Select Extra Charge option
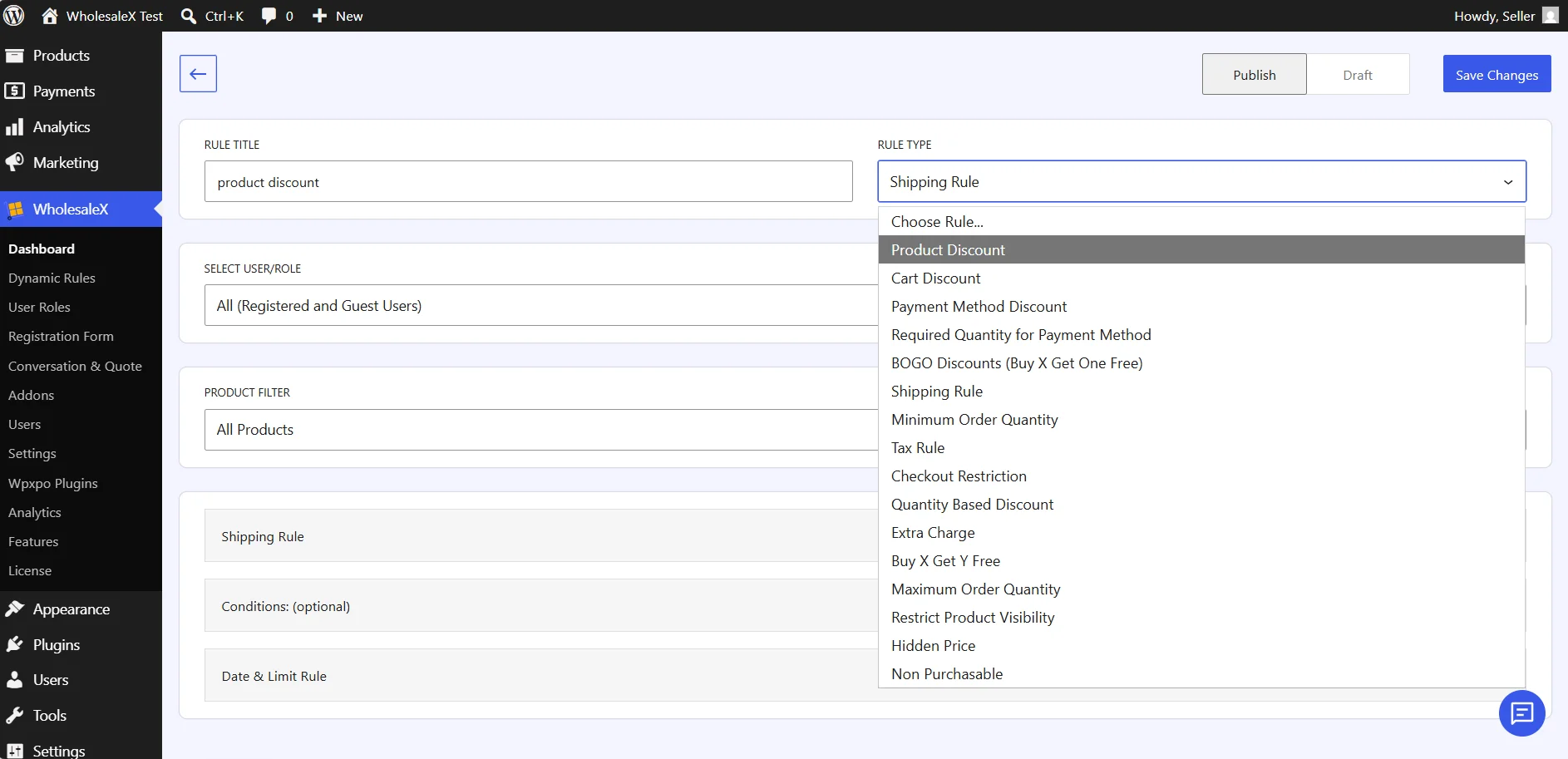 1201,533
